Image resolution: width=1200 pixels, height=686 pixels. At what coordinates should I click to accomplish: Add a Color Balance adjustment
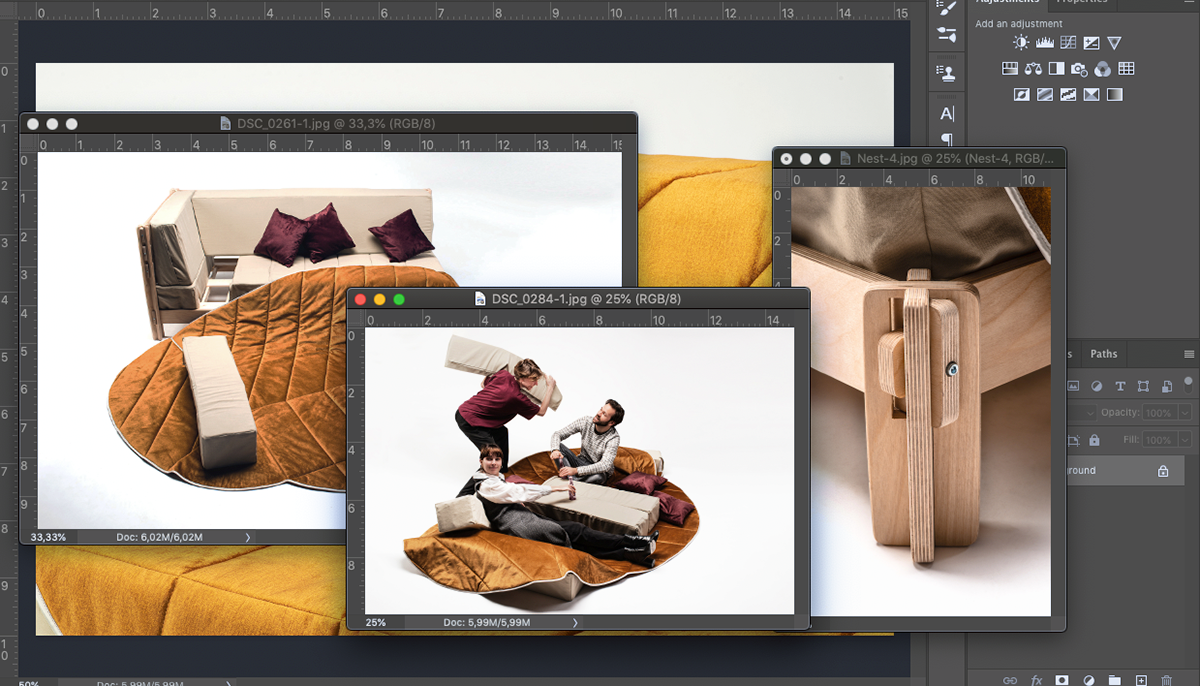1033,69
